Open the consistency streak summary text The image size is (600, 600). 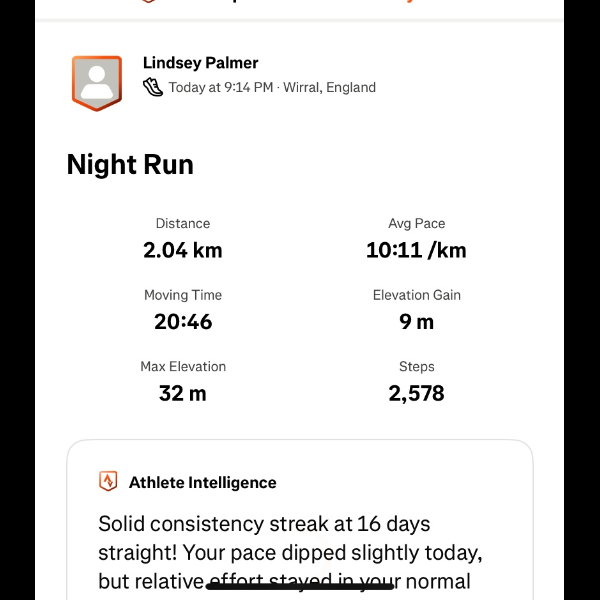(290, 552)
